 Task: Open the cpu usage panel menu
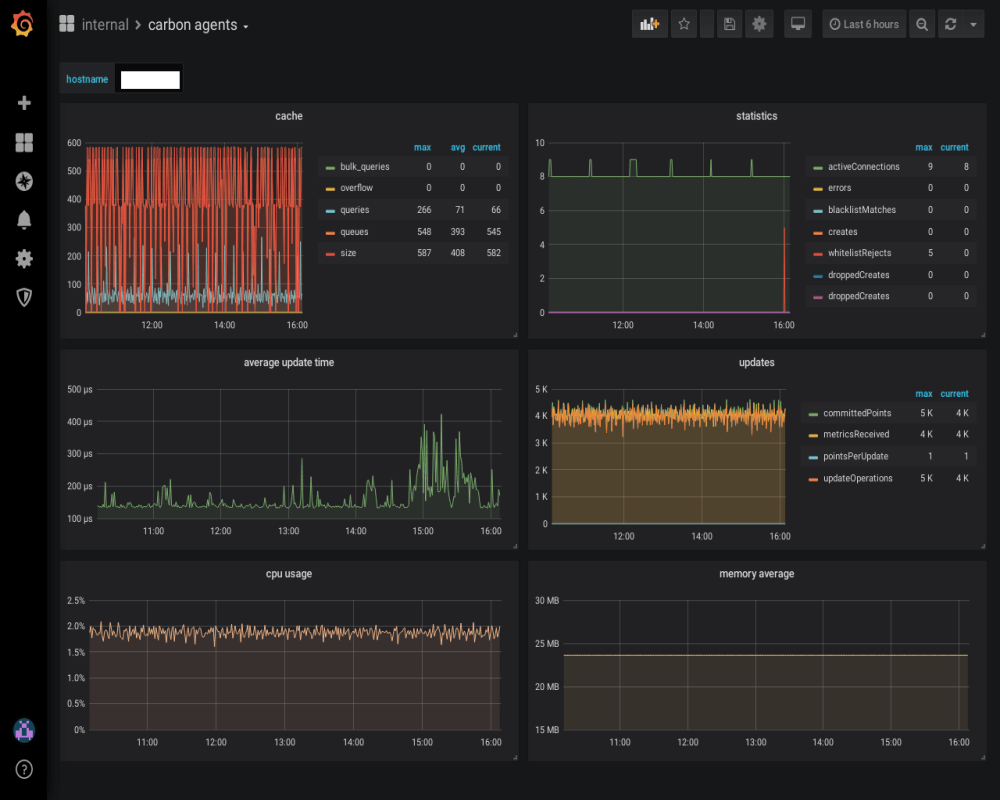click(290, 572)
